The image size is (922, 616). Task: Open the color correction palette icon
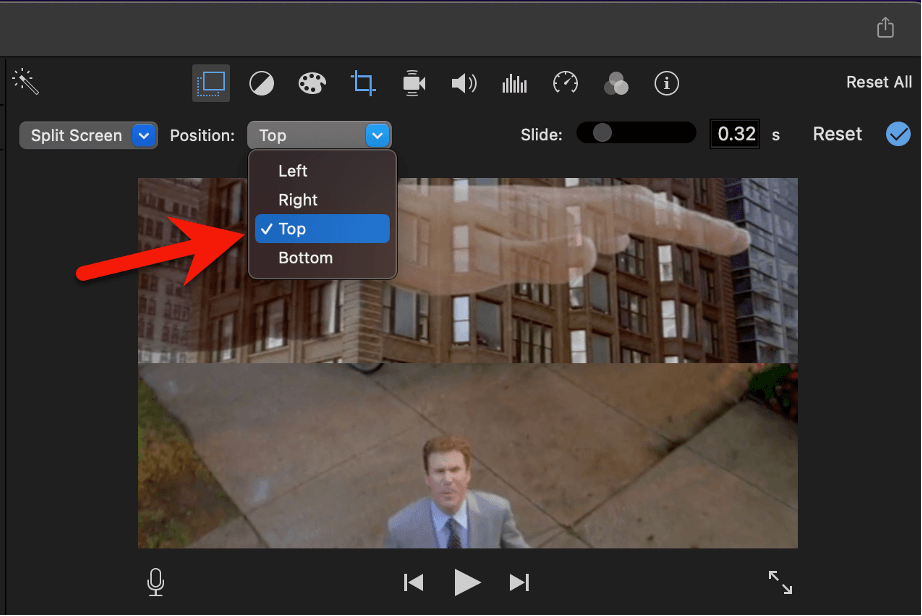pos(312,83)
